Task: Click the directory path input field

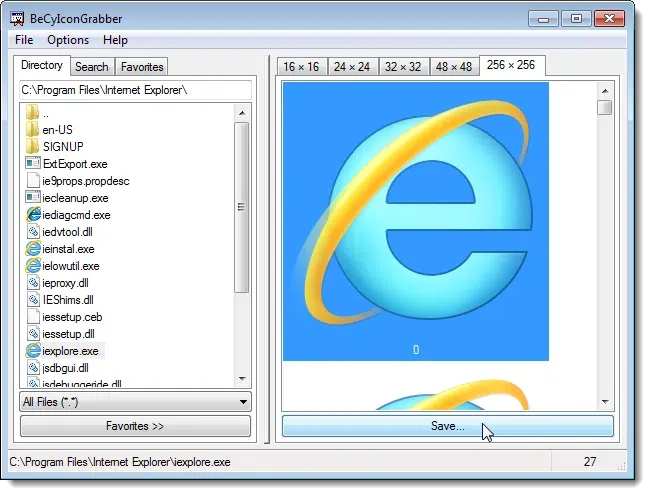Action: [x=135, y=90]
